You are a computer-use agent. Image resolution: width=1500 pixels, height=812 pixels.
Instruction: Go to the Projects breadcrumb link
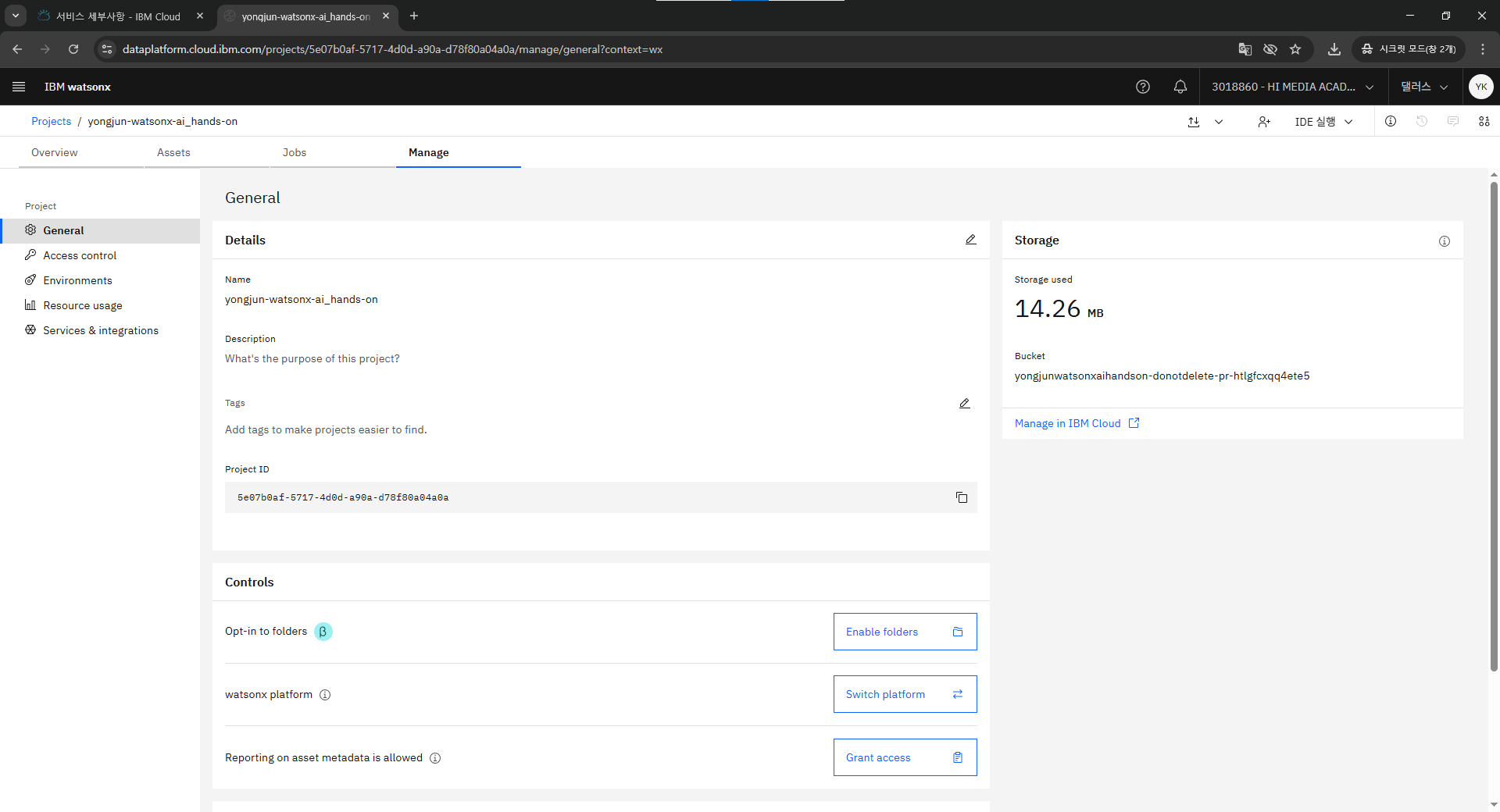click(51, 121)
